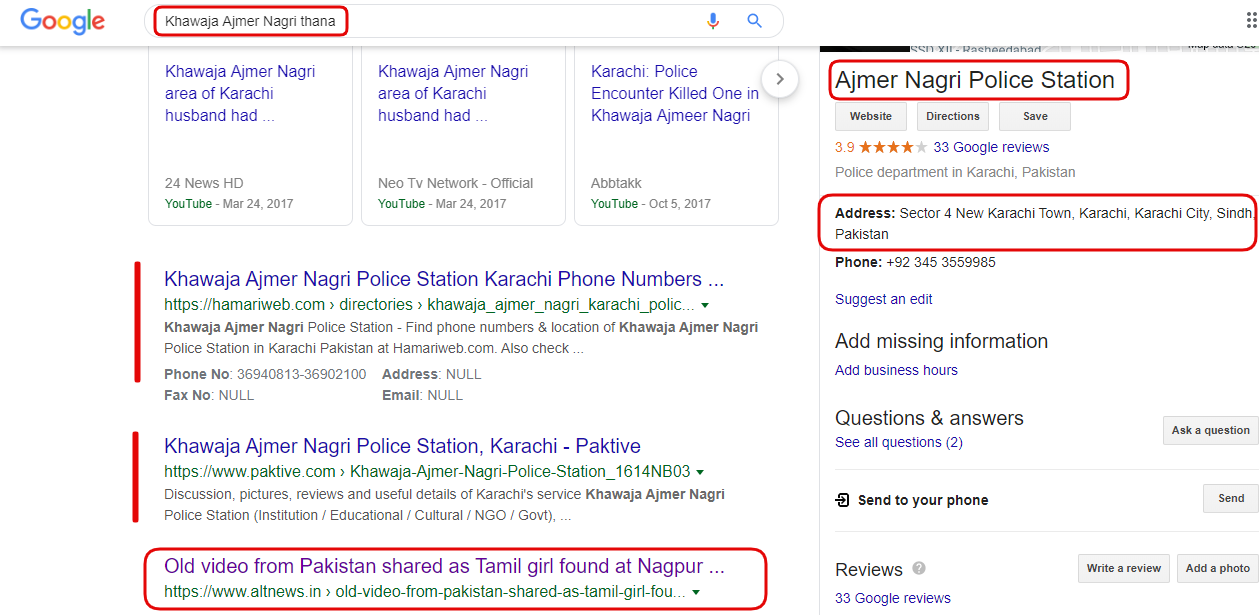Click the 3.9 rating number

point(845,147)
